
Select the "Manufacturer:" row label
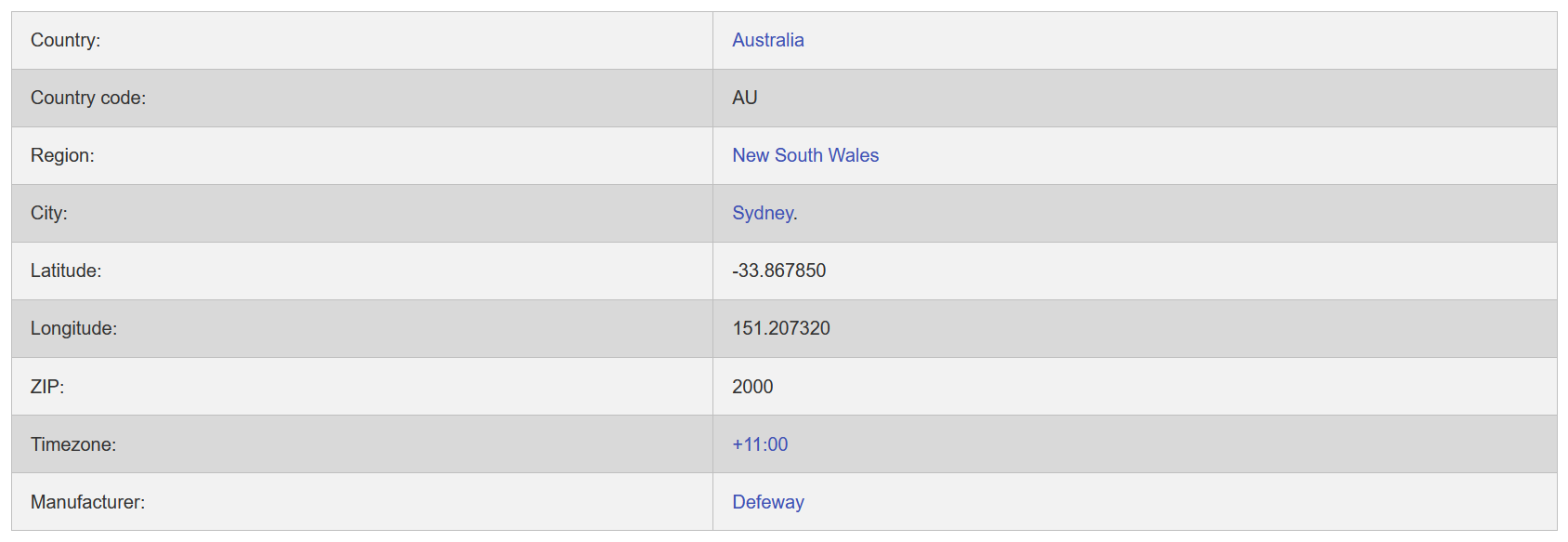[87, 502]
